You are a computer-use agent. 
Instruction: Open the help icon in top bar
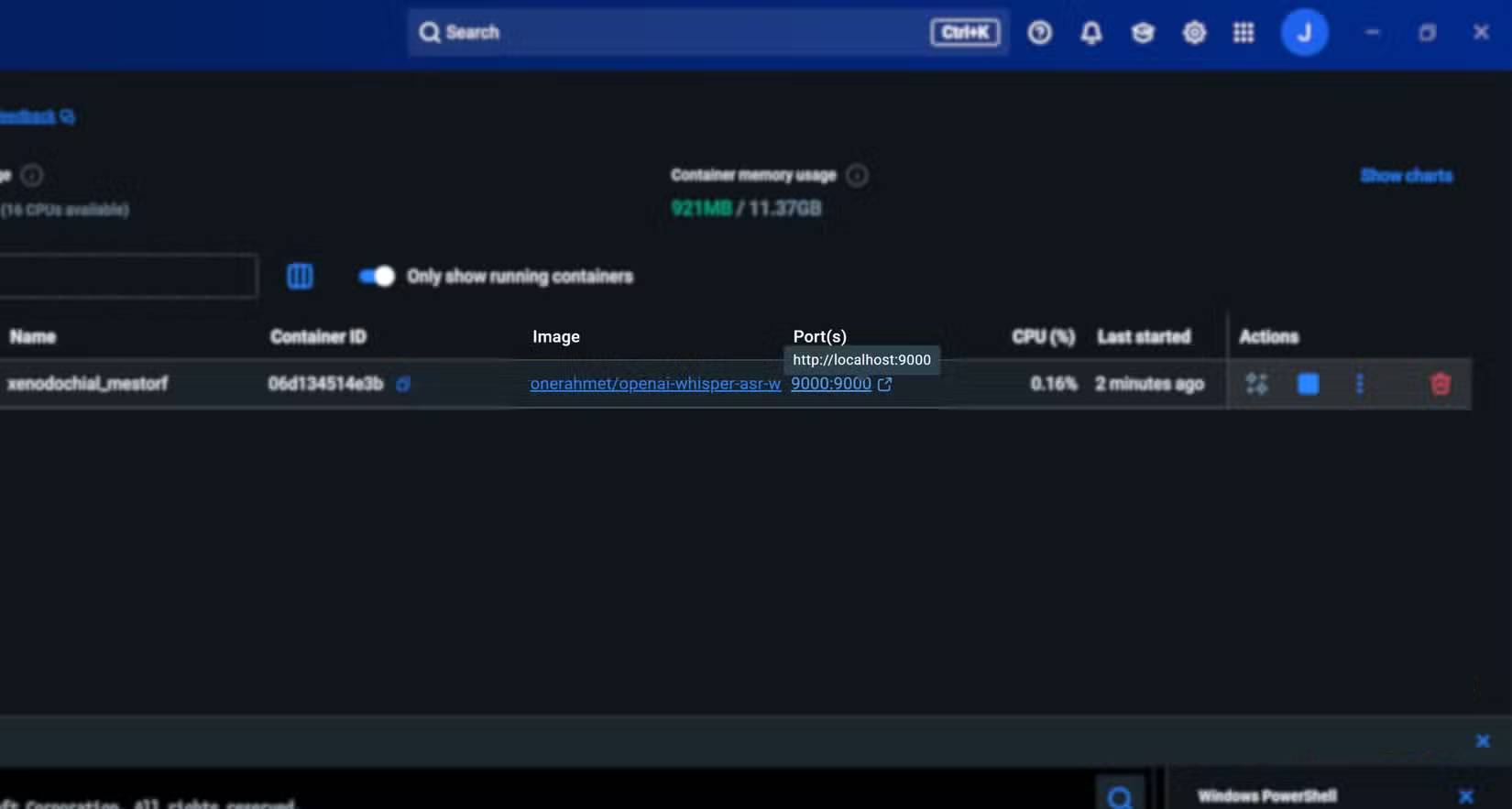(1039, 33)
